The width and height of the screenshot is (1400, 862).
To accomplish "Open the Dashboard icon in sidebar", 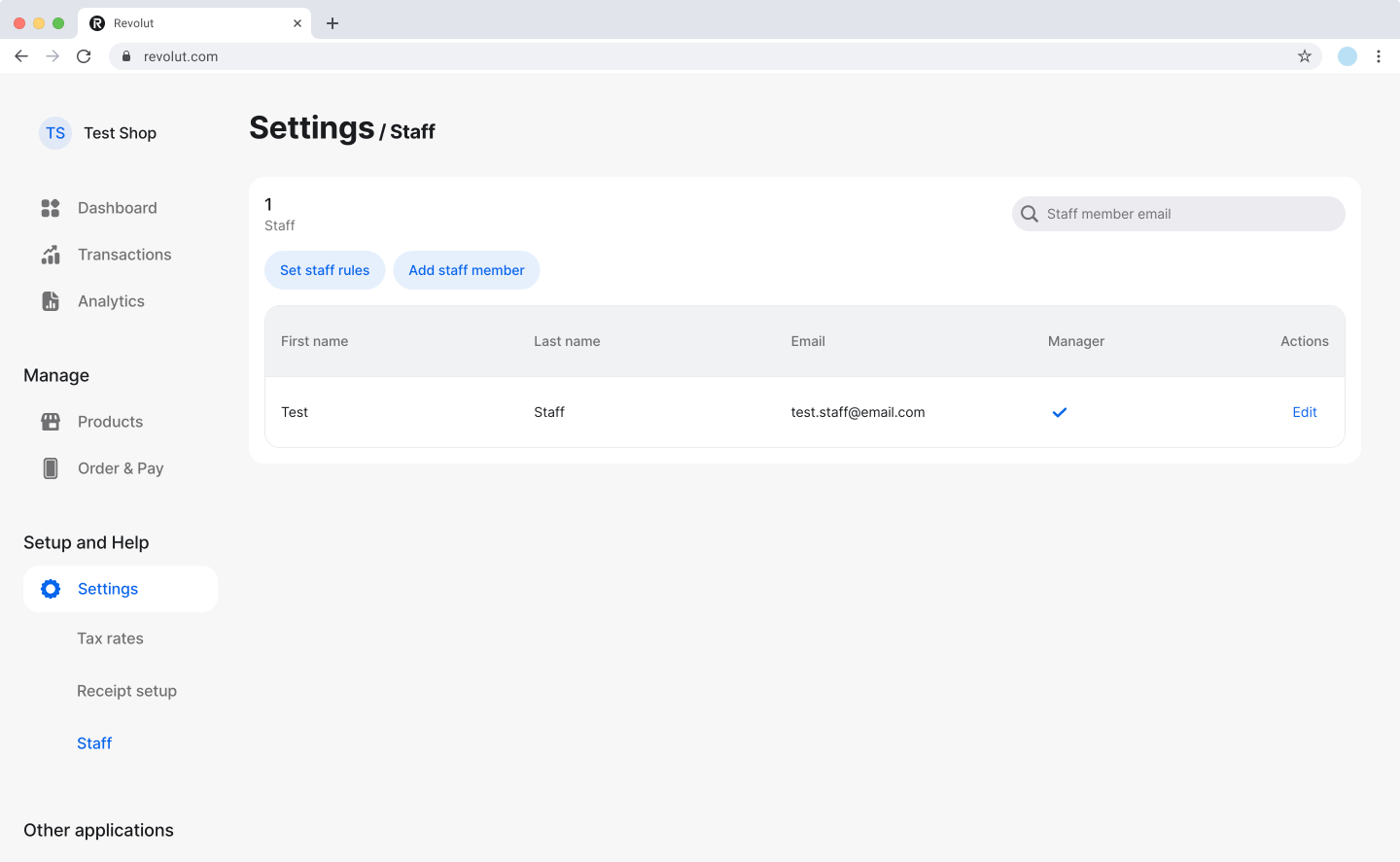I will coord(51,208).
